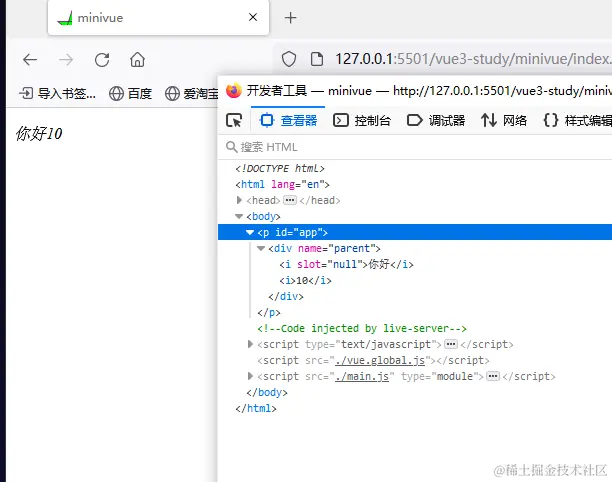Expand the head element node

pyautogui.click(x=239, y=200)
